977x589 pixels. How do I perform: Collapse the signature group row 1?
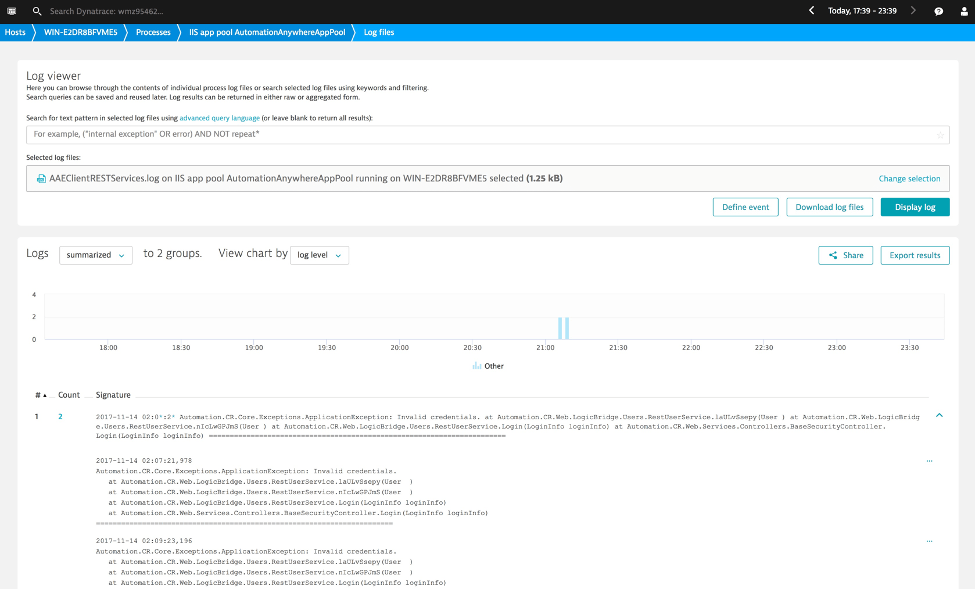939,416
